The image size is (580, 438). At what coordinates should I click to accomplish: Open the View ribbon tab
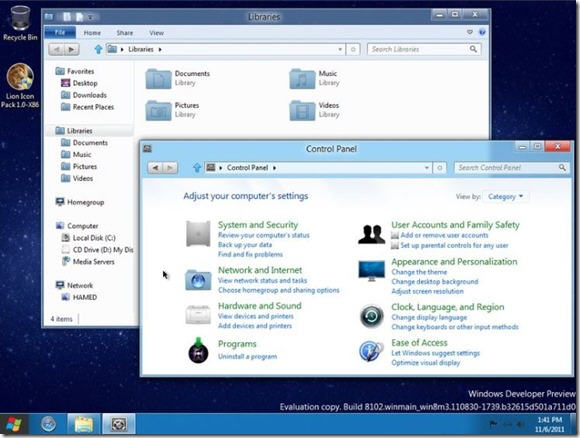(156, 33)
